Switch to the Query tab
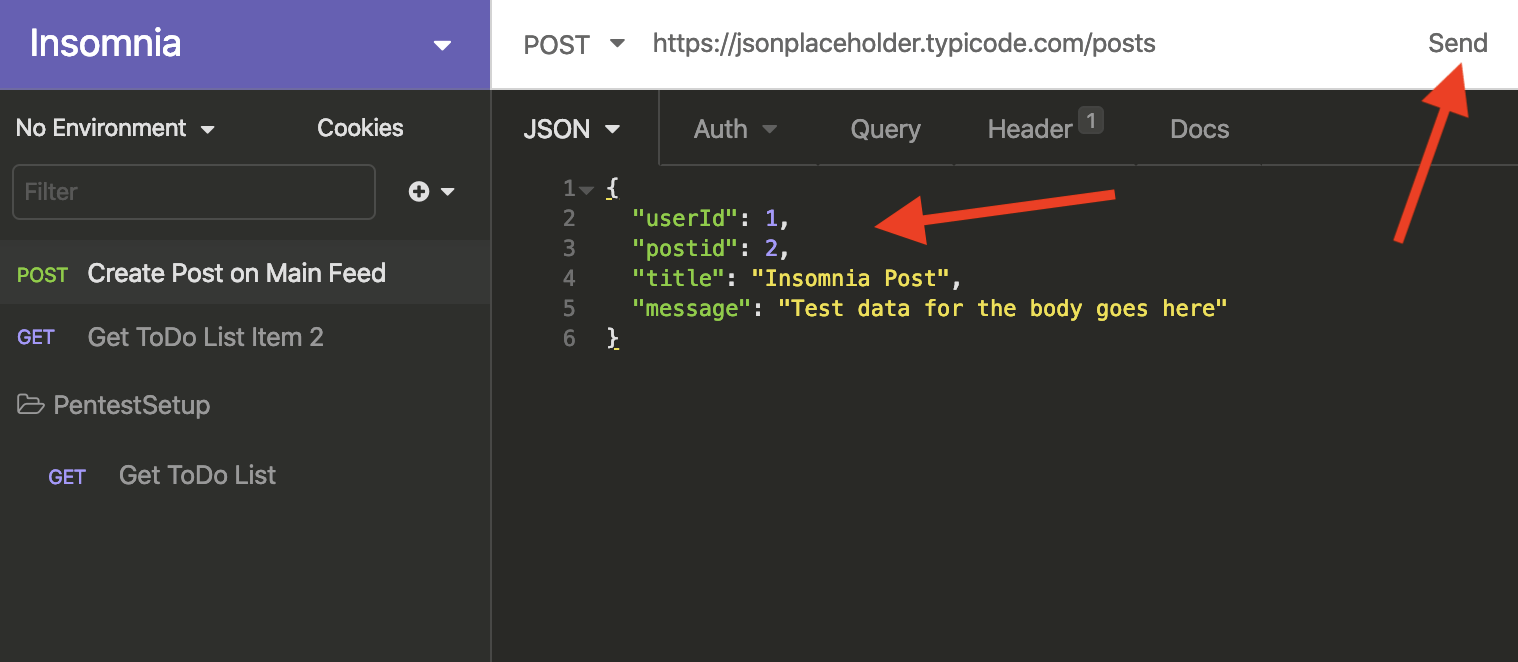The height and width of the screenshot is (662, 1518). 885,128
